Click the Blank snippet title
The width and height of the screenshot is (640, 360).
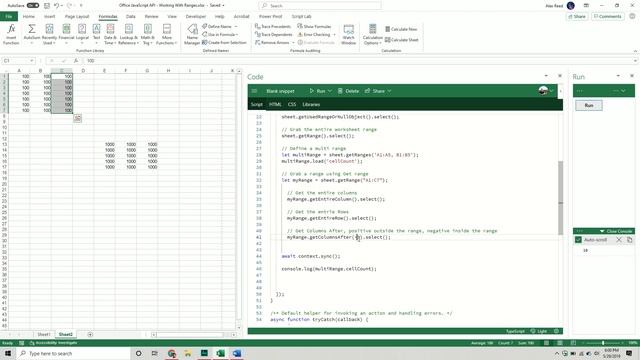pos(280,91)
